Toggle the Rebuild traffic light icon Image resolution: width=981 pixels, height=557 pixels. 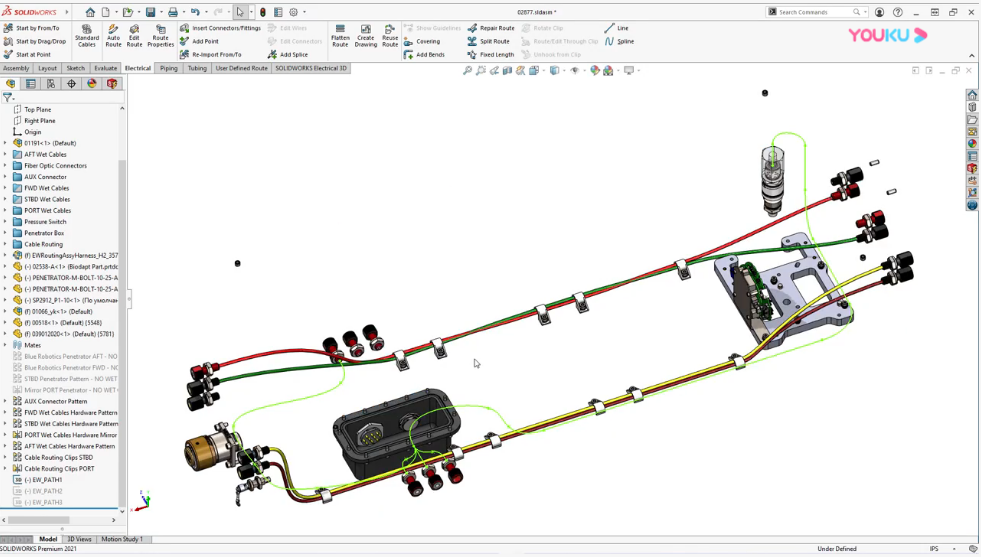coord(263,12)
